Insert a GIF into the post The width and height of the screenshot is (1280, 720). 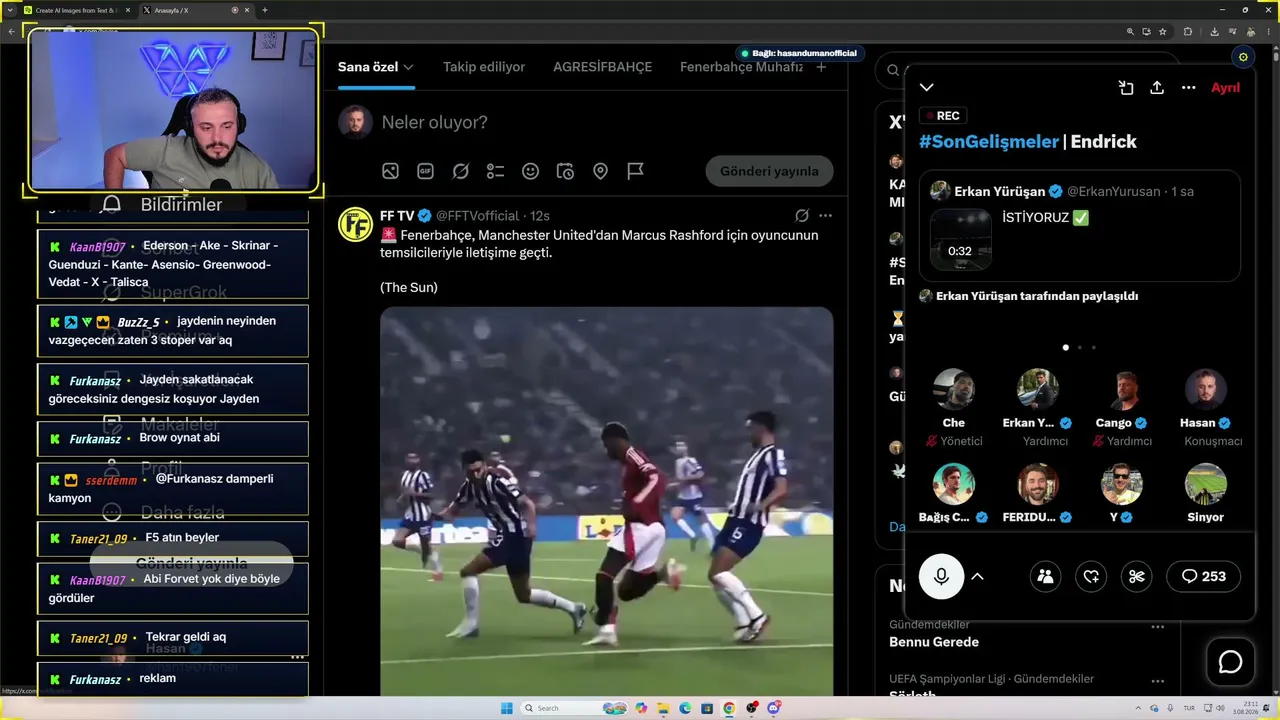[x=425, y=171]
